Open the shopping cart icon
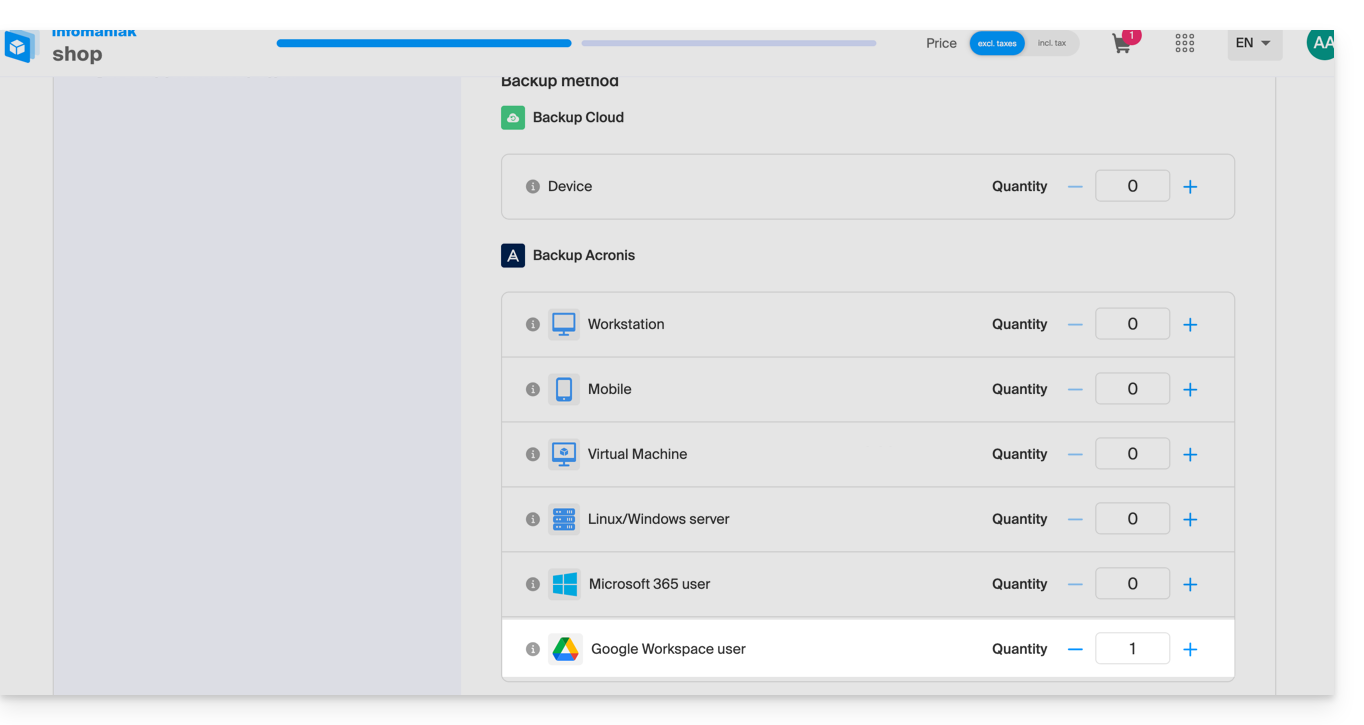1364x725 pixels. pyautogui.click(x=1122, y=44)
